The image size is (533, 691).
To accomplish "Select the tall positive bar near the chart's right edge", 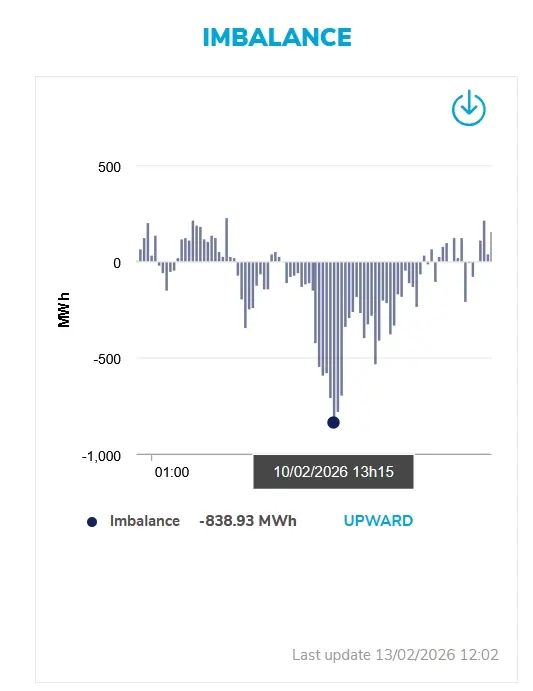I will pos(484,241).
